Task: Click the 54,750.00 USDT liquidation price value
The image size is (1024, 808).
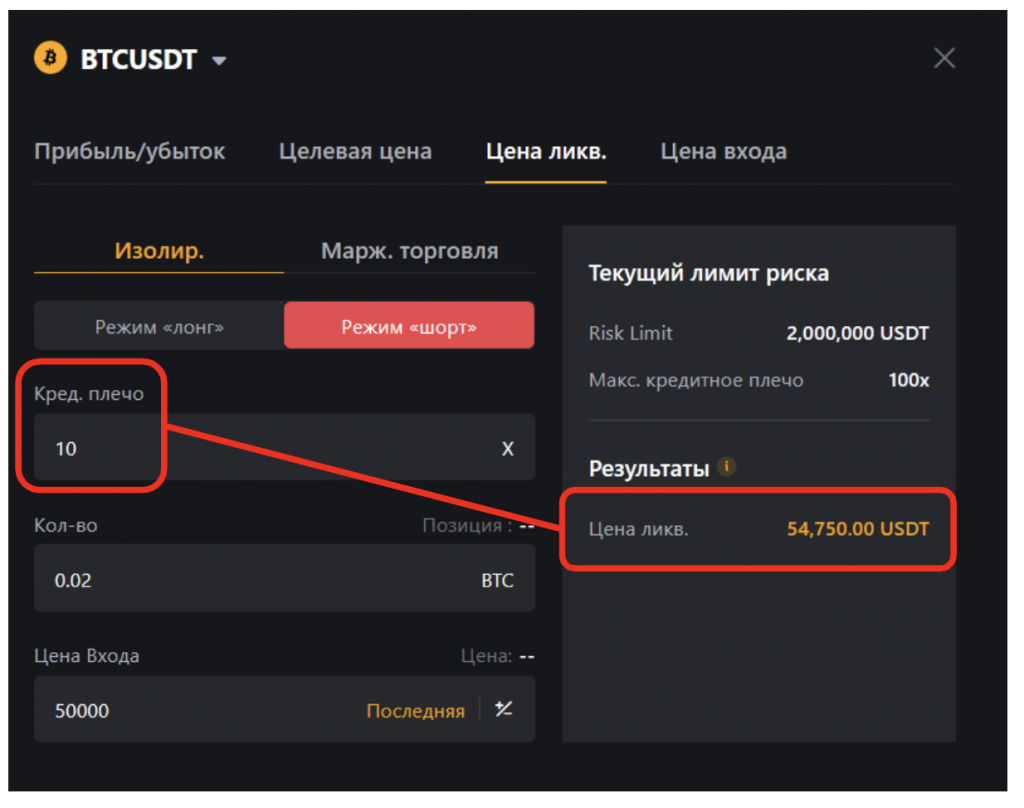Action: click(x=857, y=528)
